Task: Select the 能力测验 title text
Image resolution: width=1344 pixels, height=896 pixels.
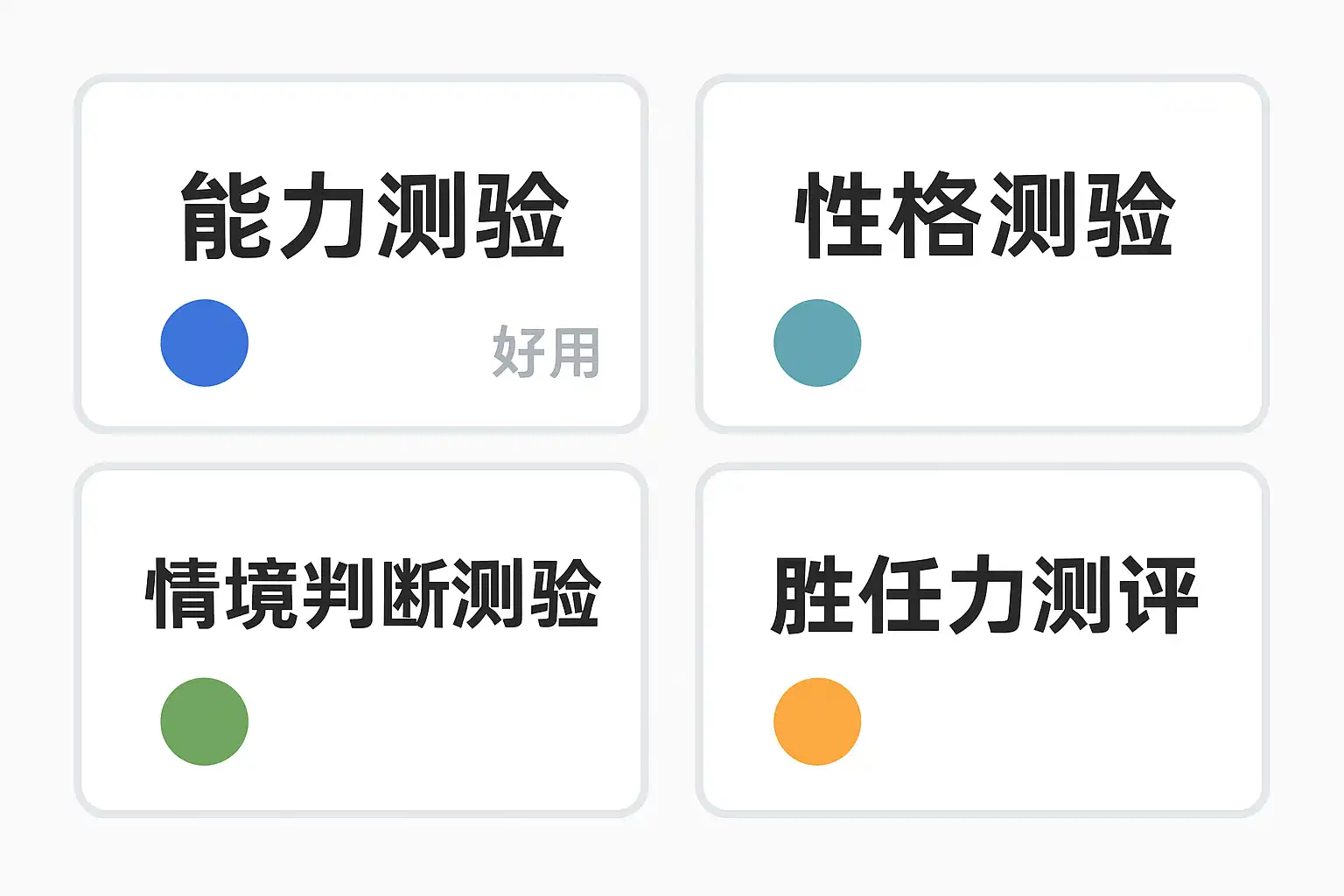Action: [x=374, y=215]
